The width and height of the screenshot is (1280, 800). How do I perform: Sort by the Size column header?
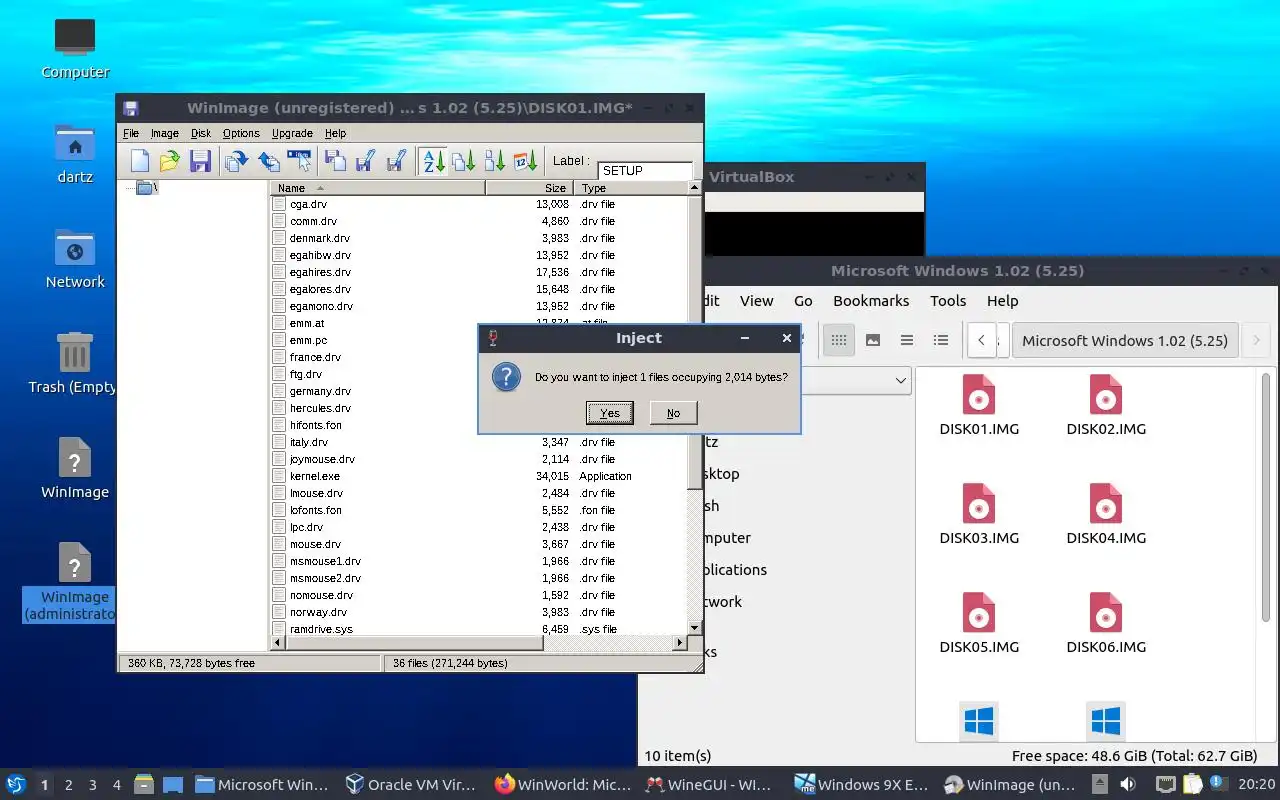531,188
